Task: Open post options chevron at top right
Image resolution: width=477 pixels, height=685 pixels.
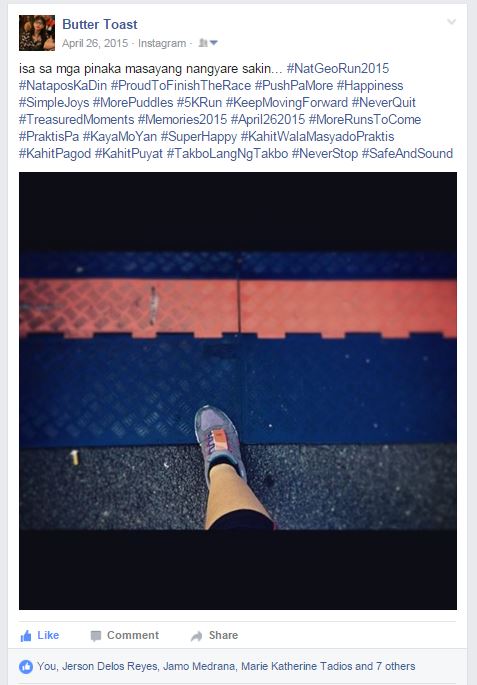Action: coord(452,21)
